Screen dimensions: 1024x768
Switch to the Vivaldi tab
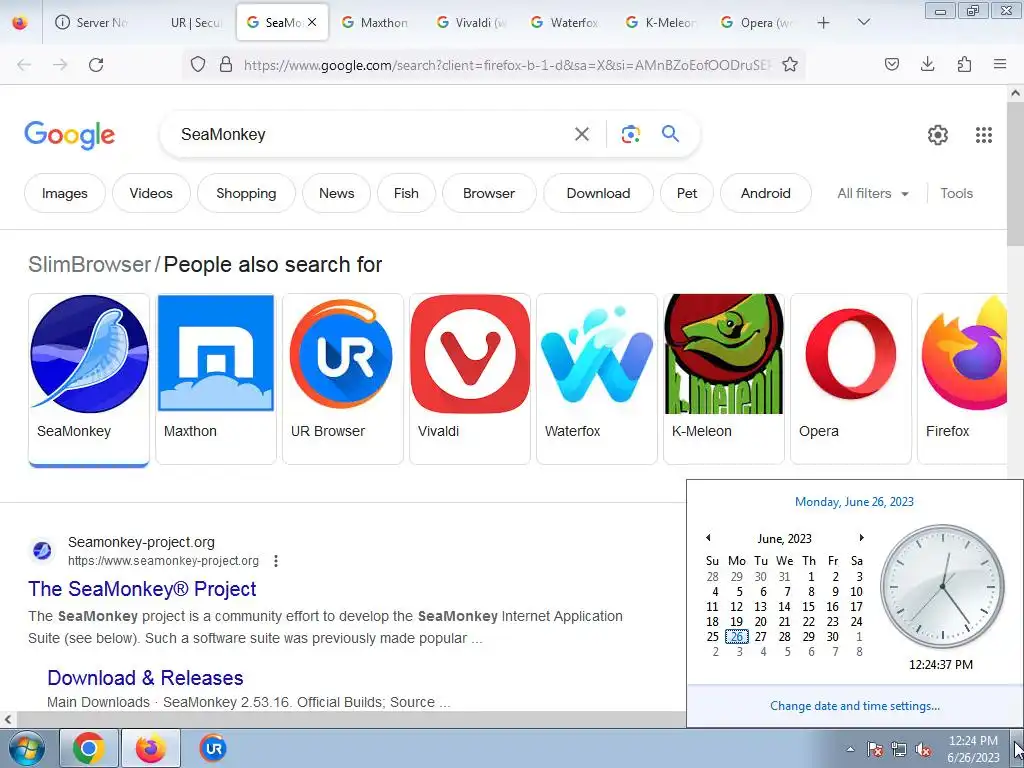point(472,22)
